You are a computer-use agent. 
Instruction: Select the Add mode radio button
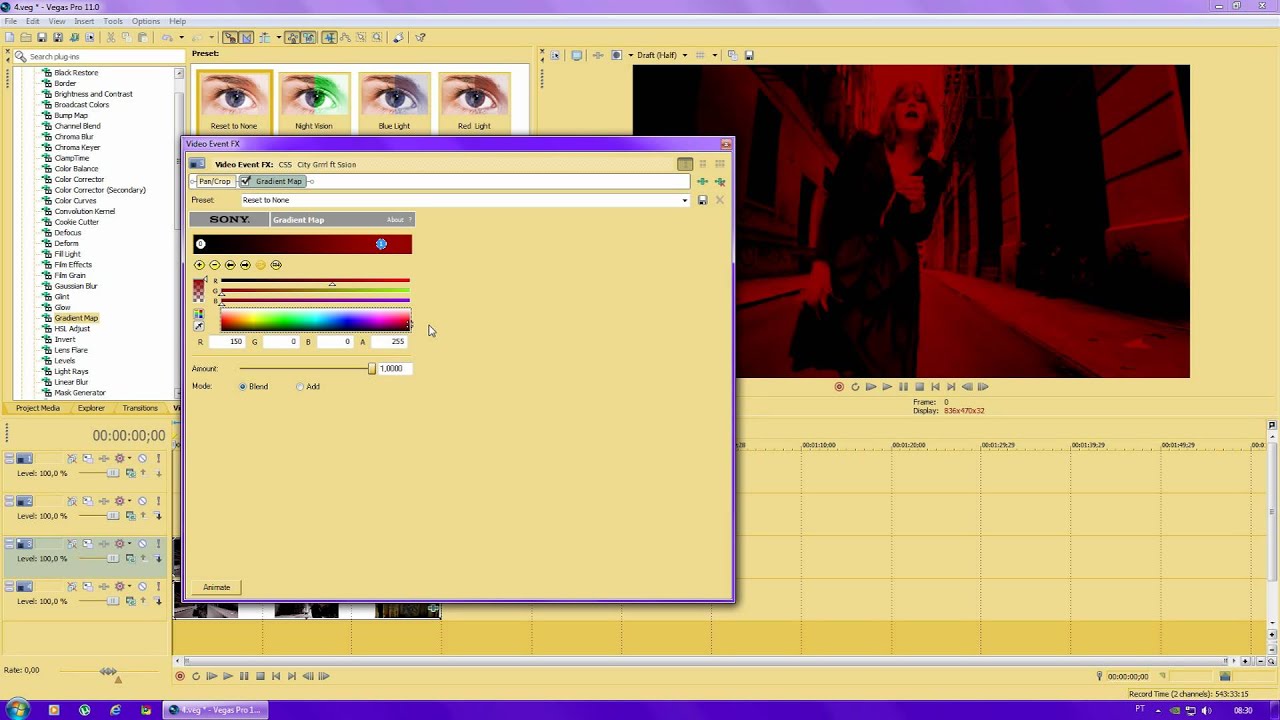[x=300, y=387]
